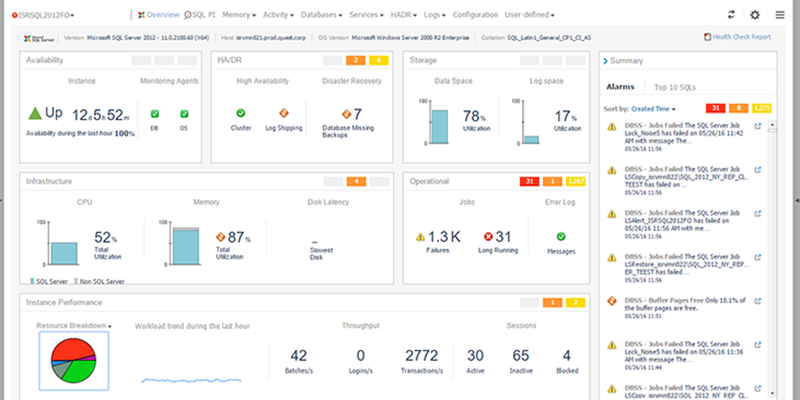The height and width of the screenshot is (400, 800).
Task: Click the Job Failures warning triangle icon
Action: tap(420, 237)
